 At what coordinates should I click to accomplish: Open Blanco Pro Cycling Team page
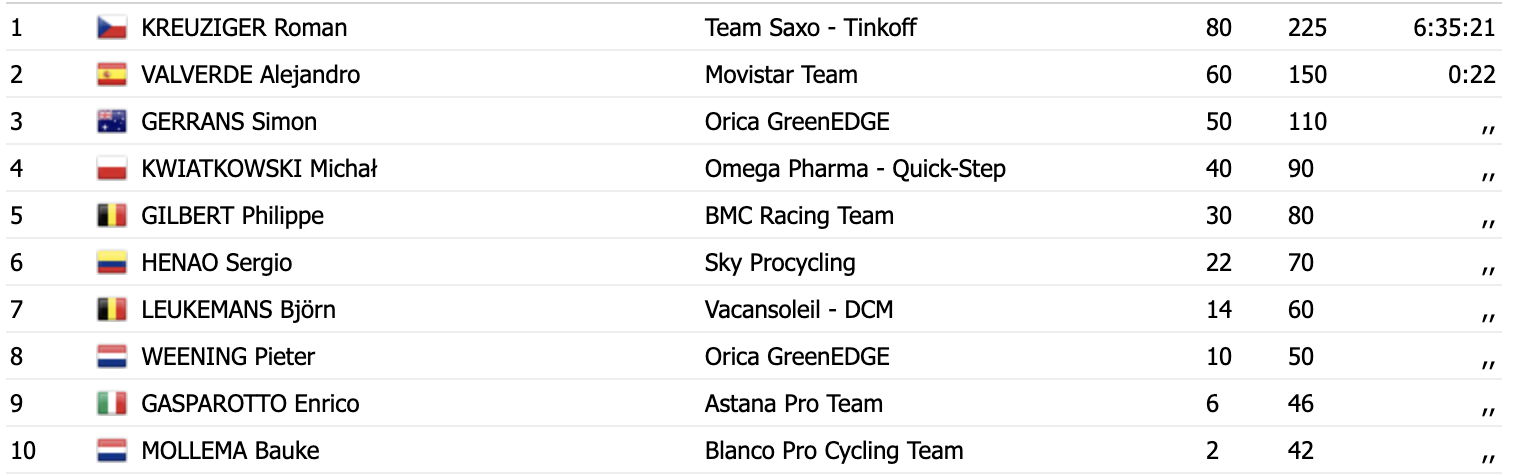point(834,451)
